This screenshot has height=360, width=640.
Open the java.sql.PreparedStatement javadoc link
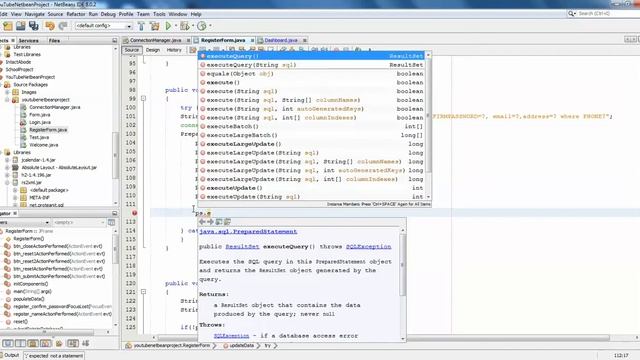click(248, 231)
